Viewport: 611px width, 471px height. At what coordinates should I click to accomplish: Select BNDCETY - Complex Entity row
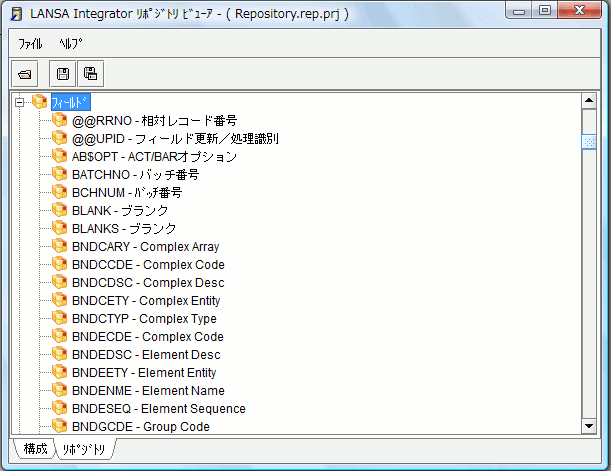pyautogui.click(x=146, y=300)
